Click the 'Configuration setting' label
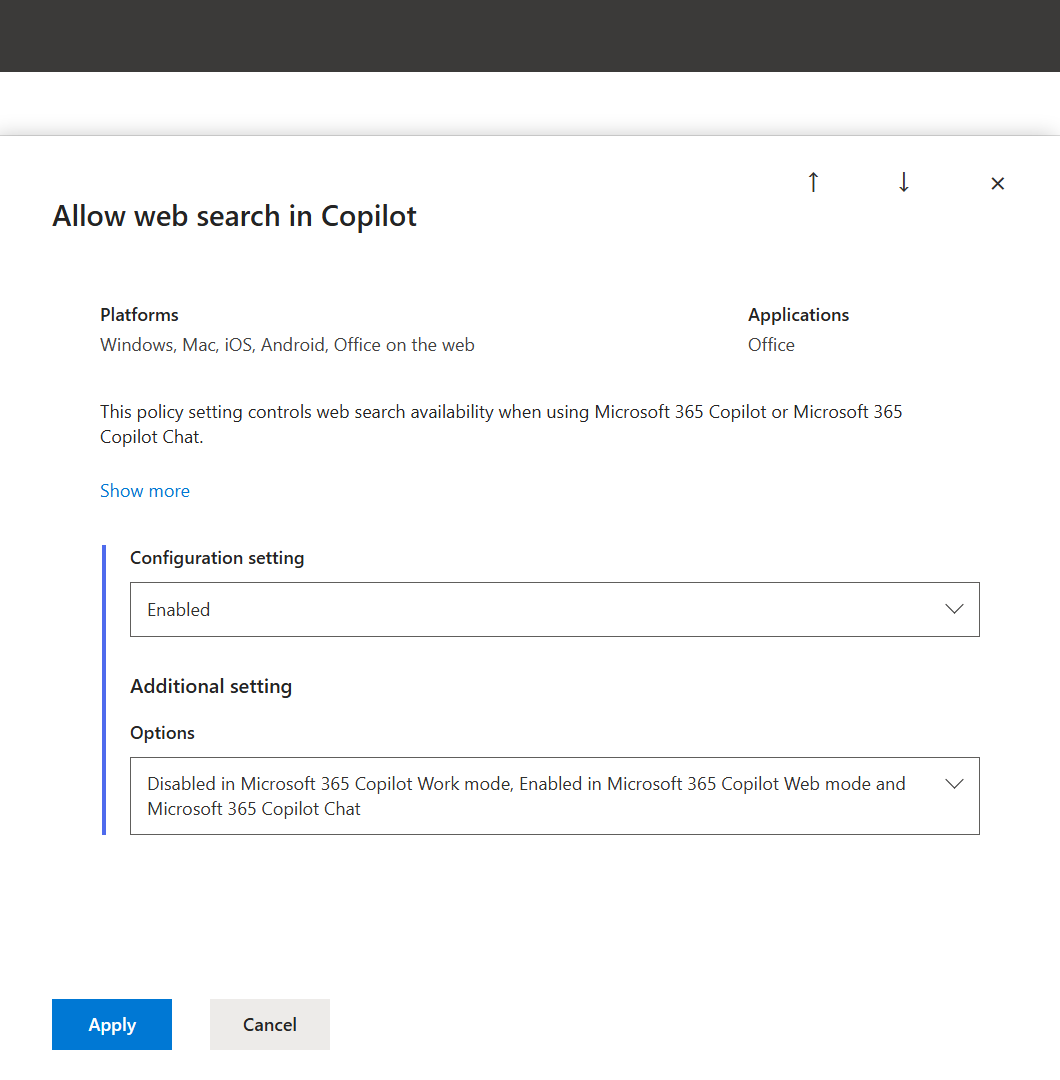Screen dimensions: 1060x1080 (x=217, y=558)
